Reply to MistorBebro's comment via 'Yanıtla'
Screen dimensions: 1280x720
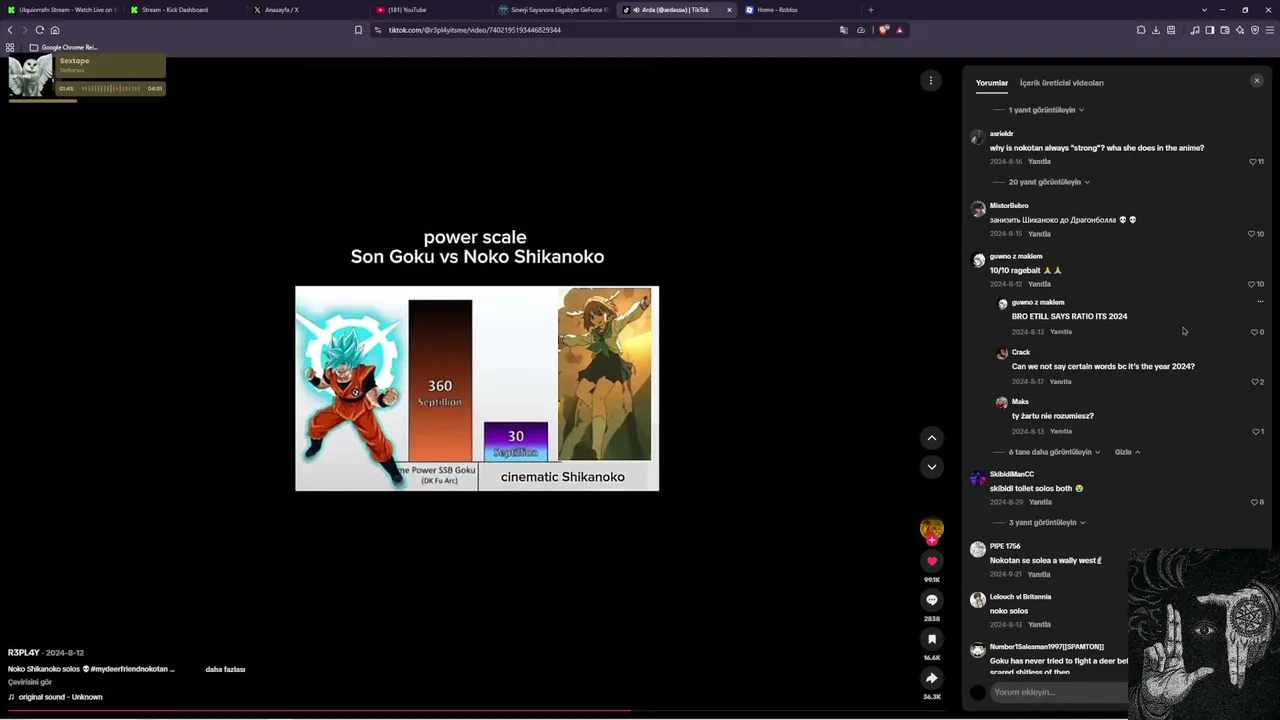pyautogui.click(x=1040, y=234)
